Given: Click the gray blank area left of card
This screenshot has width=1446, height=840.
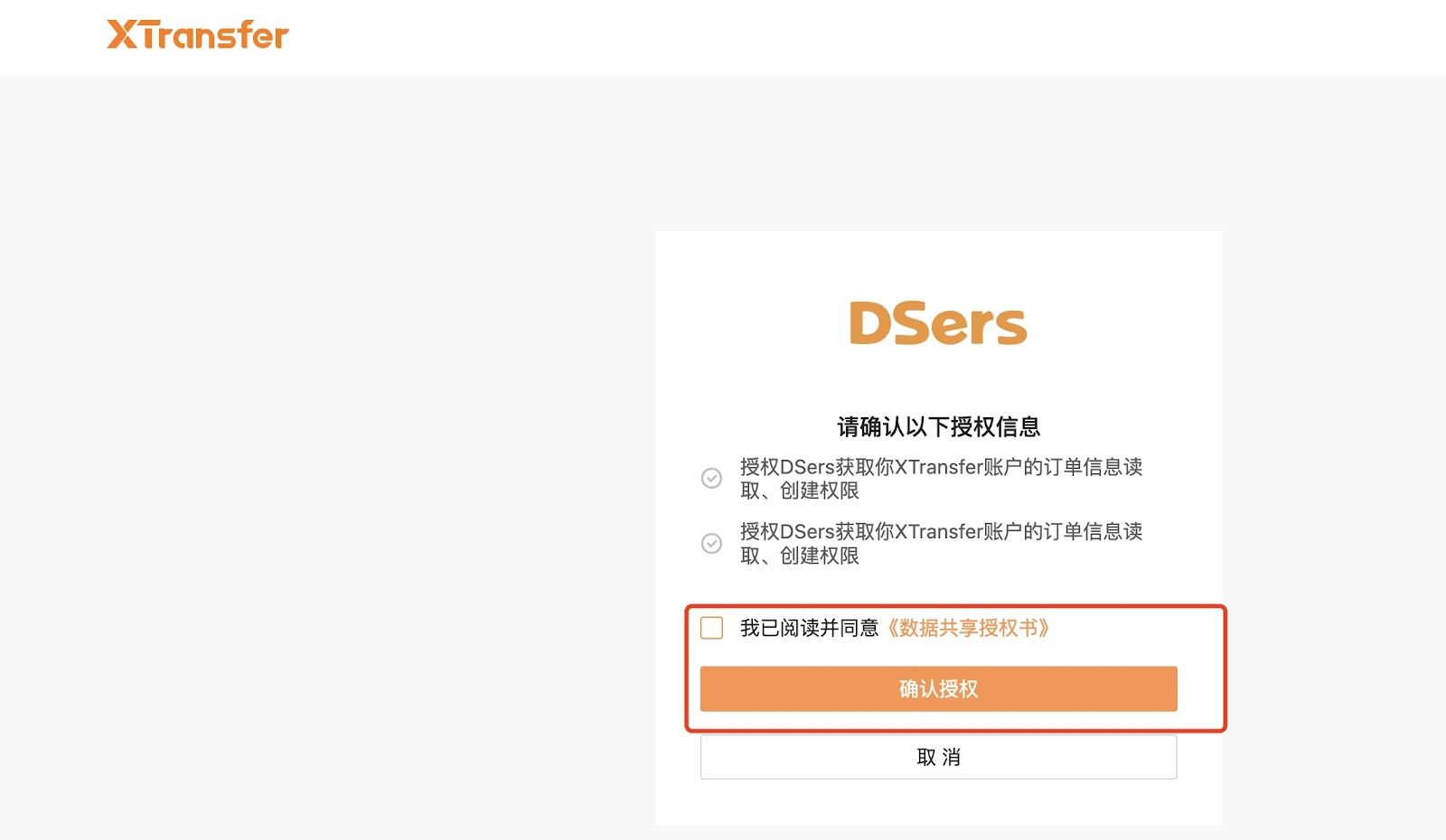Looking at the screenshot, I should click(x=327, y=452).
